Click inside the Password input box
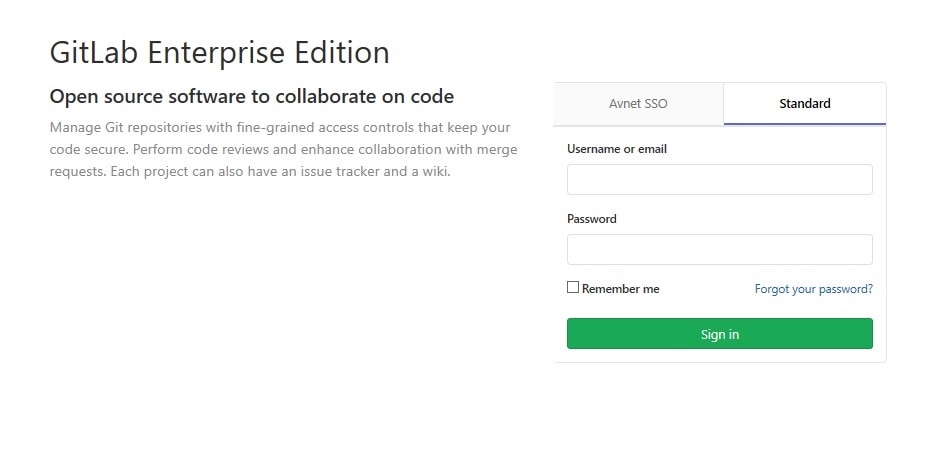Viewport: 947px width, 457px height. point(719,249)
